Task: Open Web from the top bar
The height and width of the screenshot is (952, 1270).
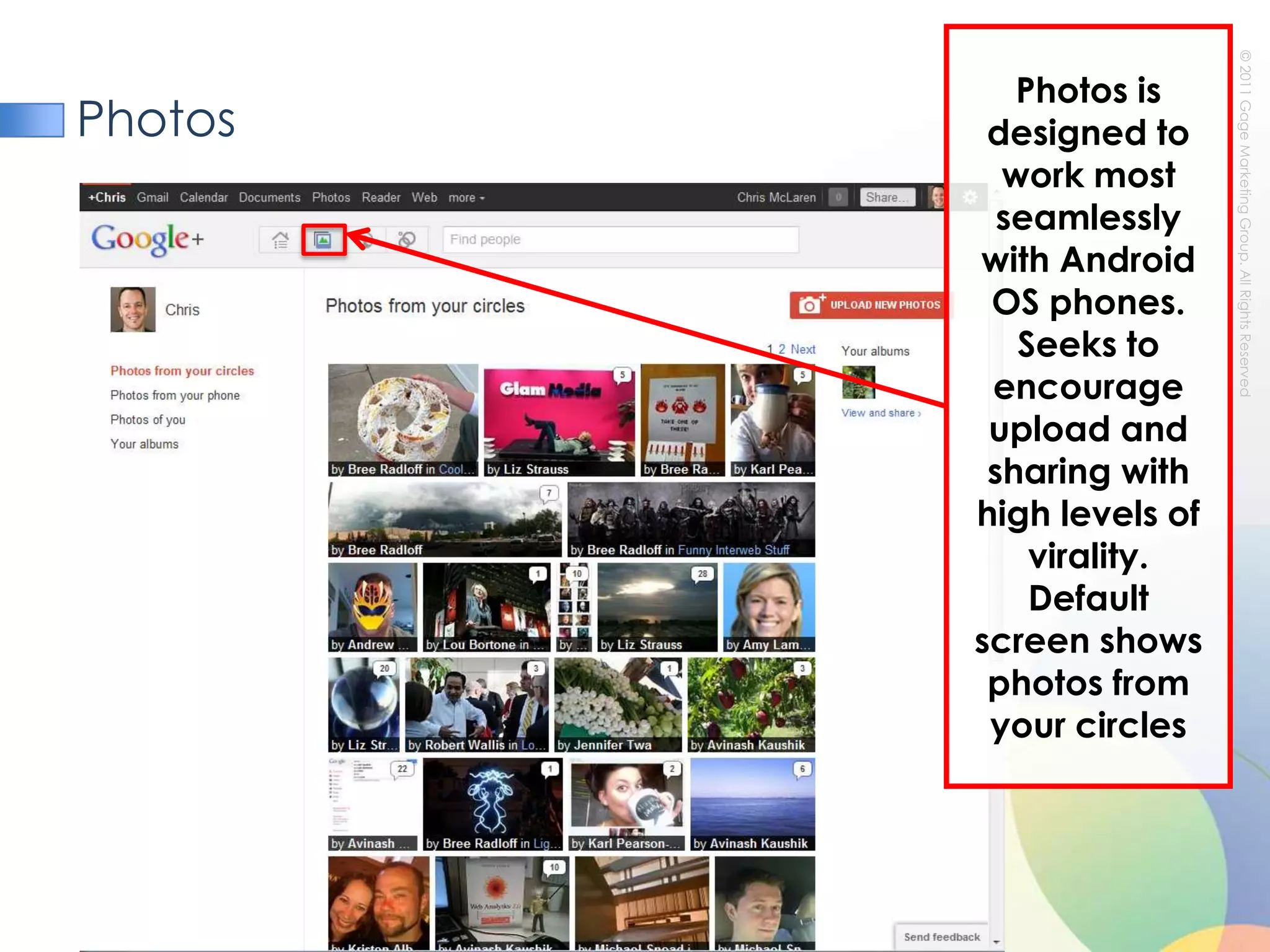Action: (x=424, y=197)
